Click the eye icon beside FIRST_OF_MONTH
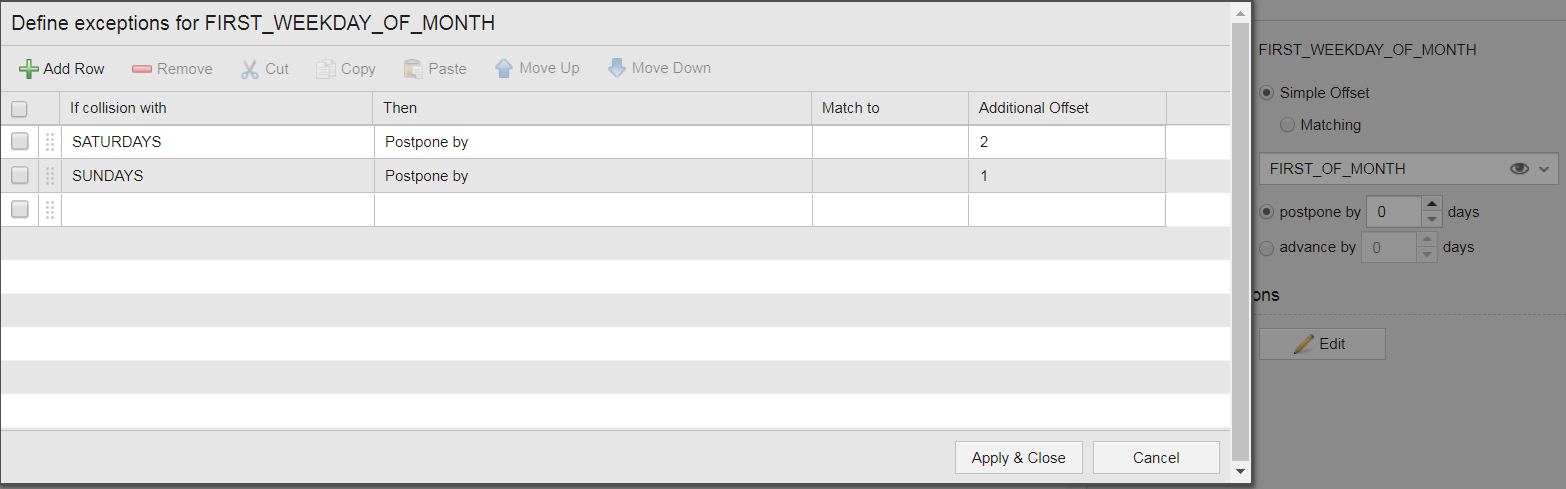The height and width of the screenshot is (489, 1566). (1520, 169)
